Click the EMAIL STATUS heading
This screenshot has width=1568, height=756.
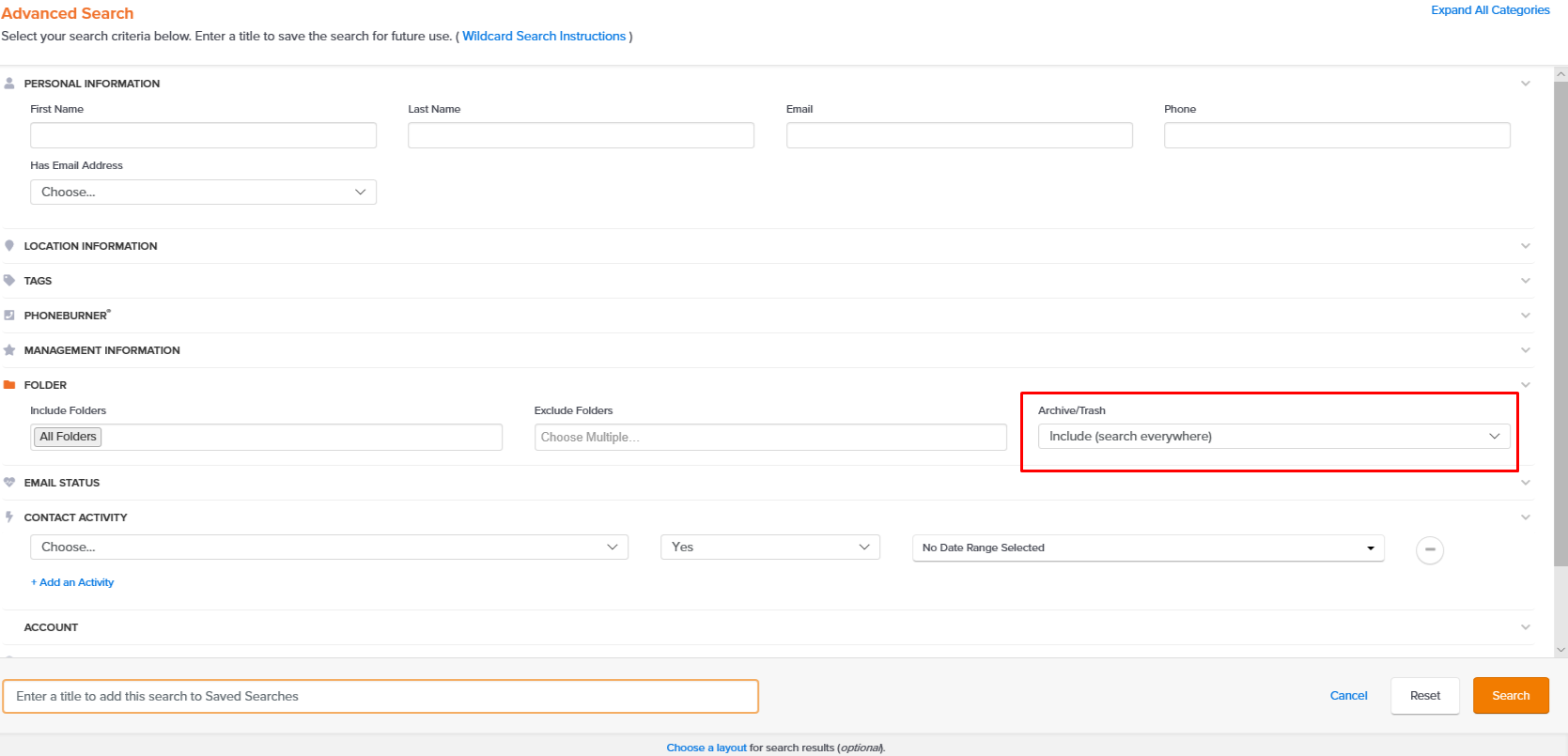[x=61, y=483]
